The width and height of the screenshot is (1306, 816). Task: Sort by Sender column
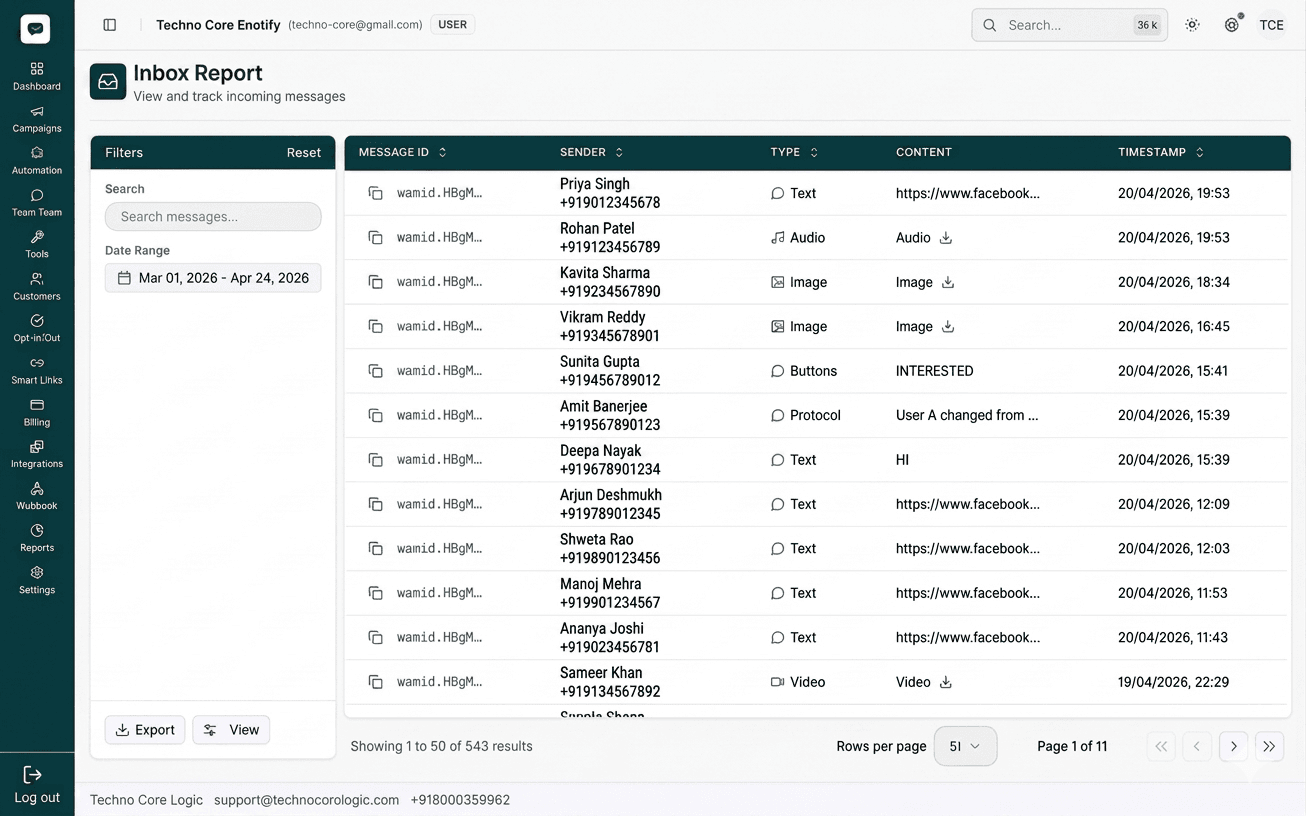pyautogui.click(x=592, y=152)
